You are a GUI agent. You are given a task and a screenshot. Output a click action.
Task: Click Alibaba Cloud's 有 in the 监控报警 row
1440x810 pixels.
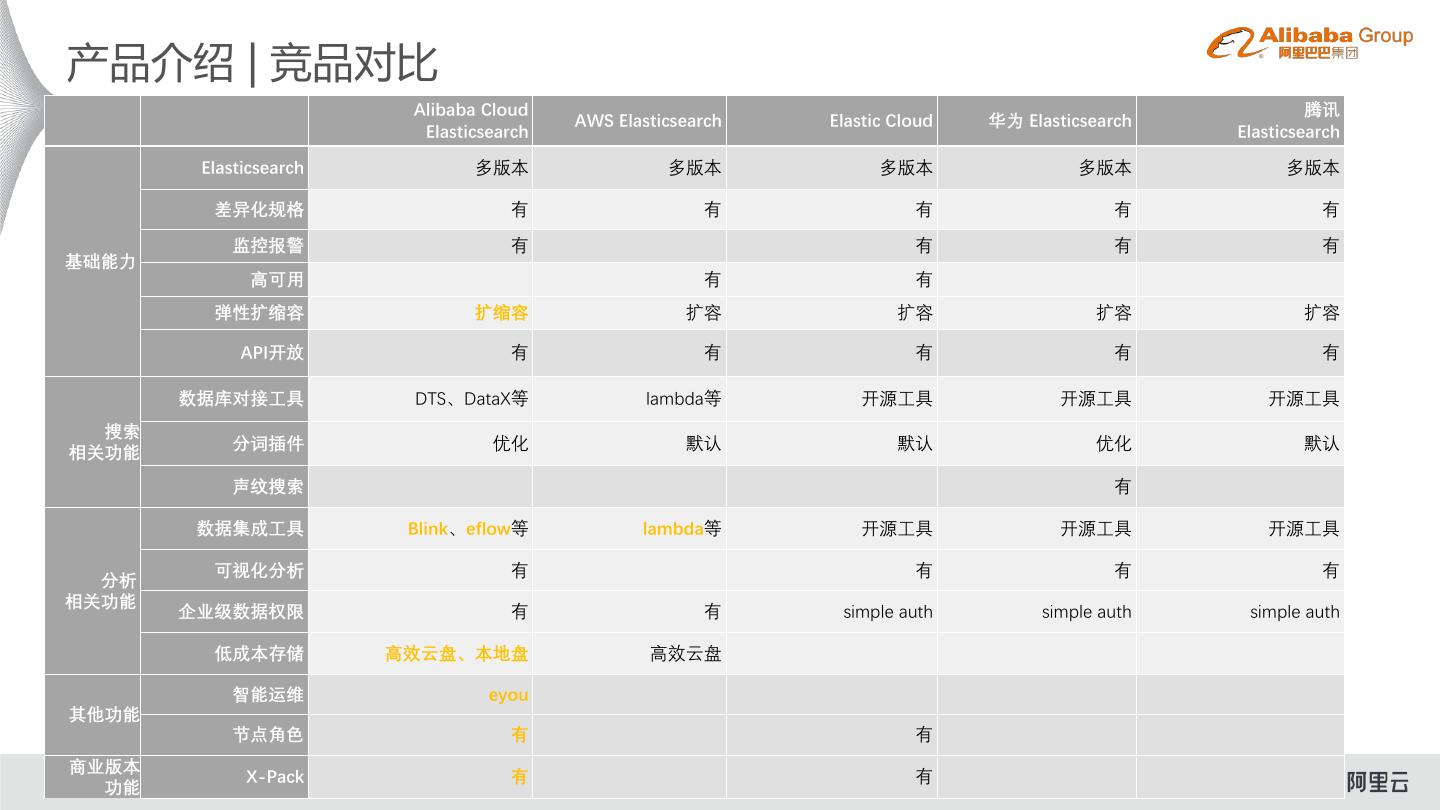(x=520, y=246)
